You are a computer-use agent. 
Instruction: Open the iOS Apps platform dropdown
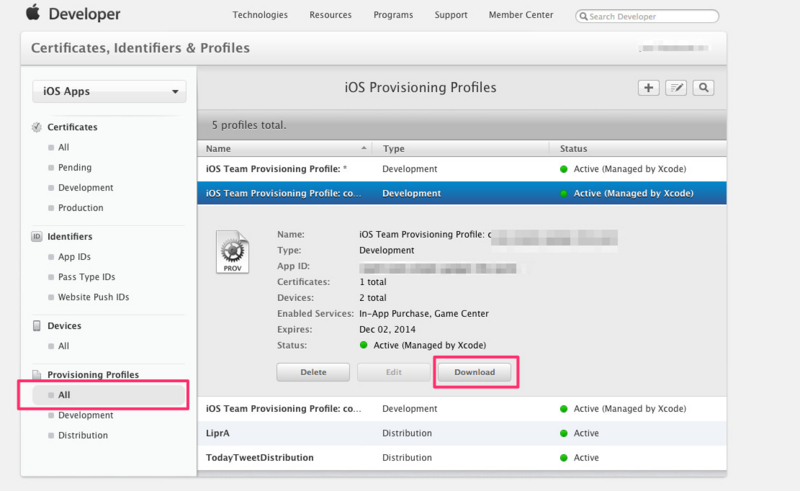(x=109, y=91)
